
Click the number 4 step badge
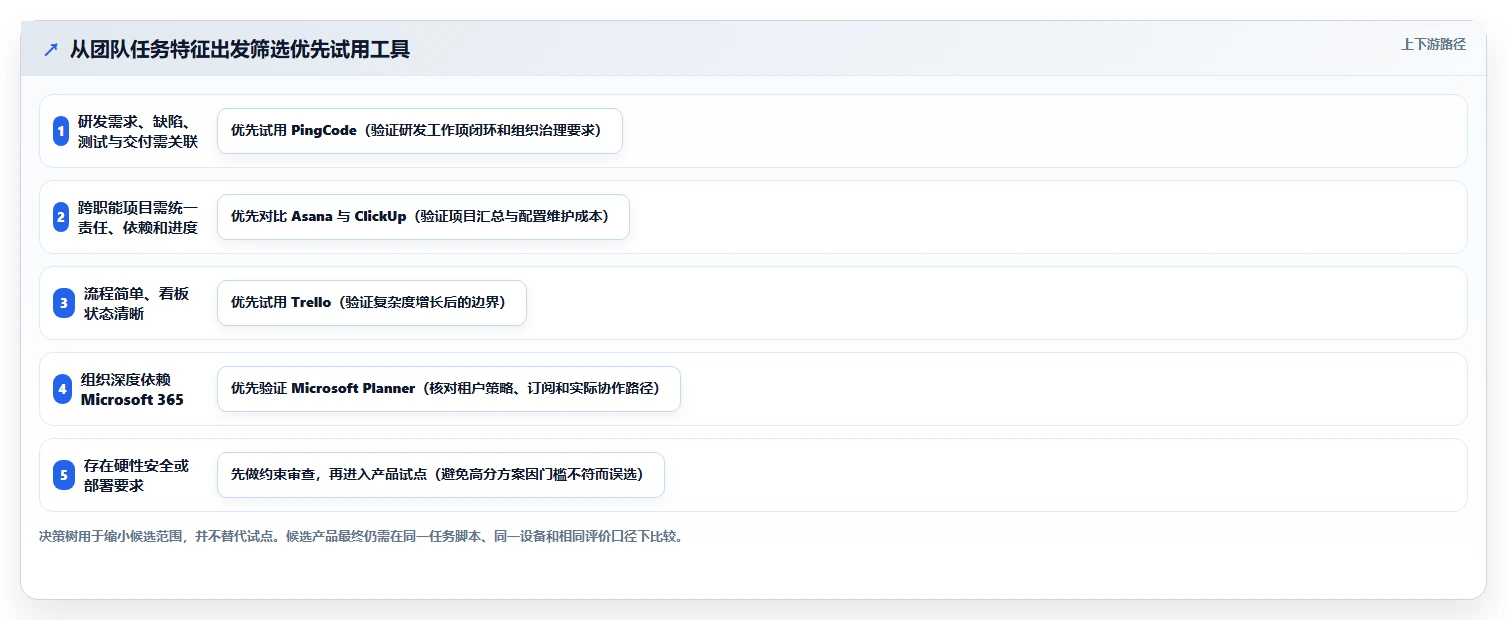[x=63, y=389]
